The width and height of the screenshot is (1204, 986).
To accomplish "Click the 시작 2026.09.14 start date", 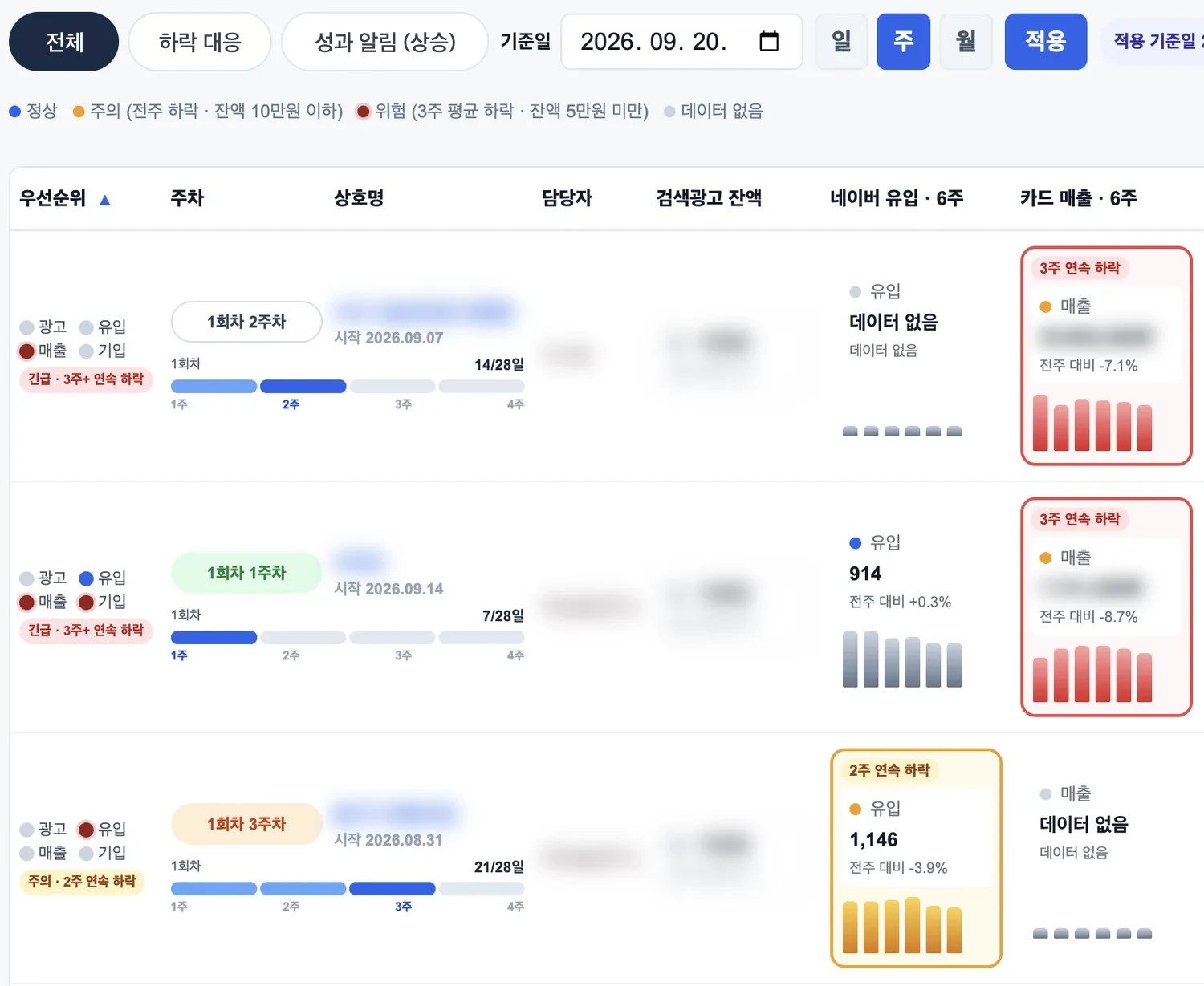I will click(x=388, y=589).
